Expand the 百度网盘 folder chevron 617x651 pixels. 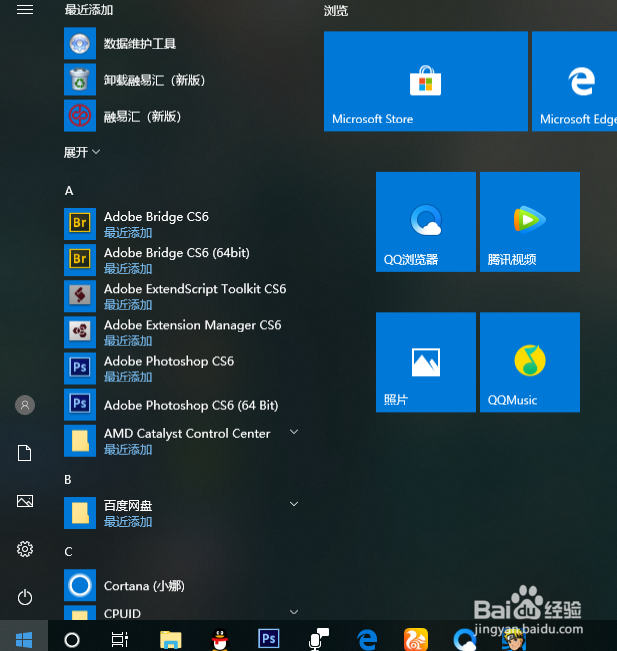coord(294,504)
